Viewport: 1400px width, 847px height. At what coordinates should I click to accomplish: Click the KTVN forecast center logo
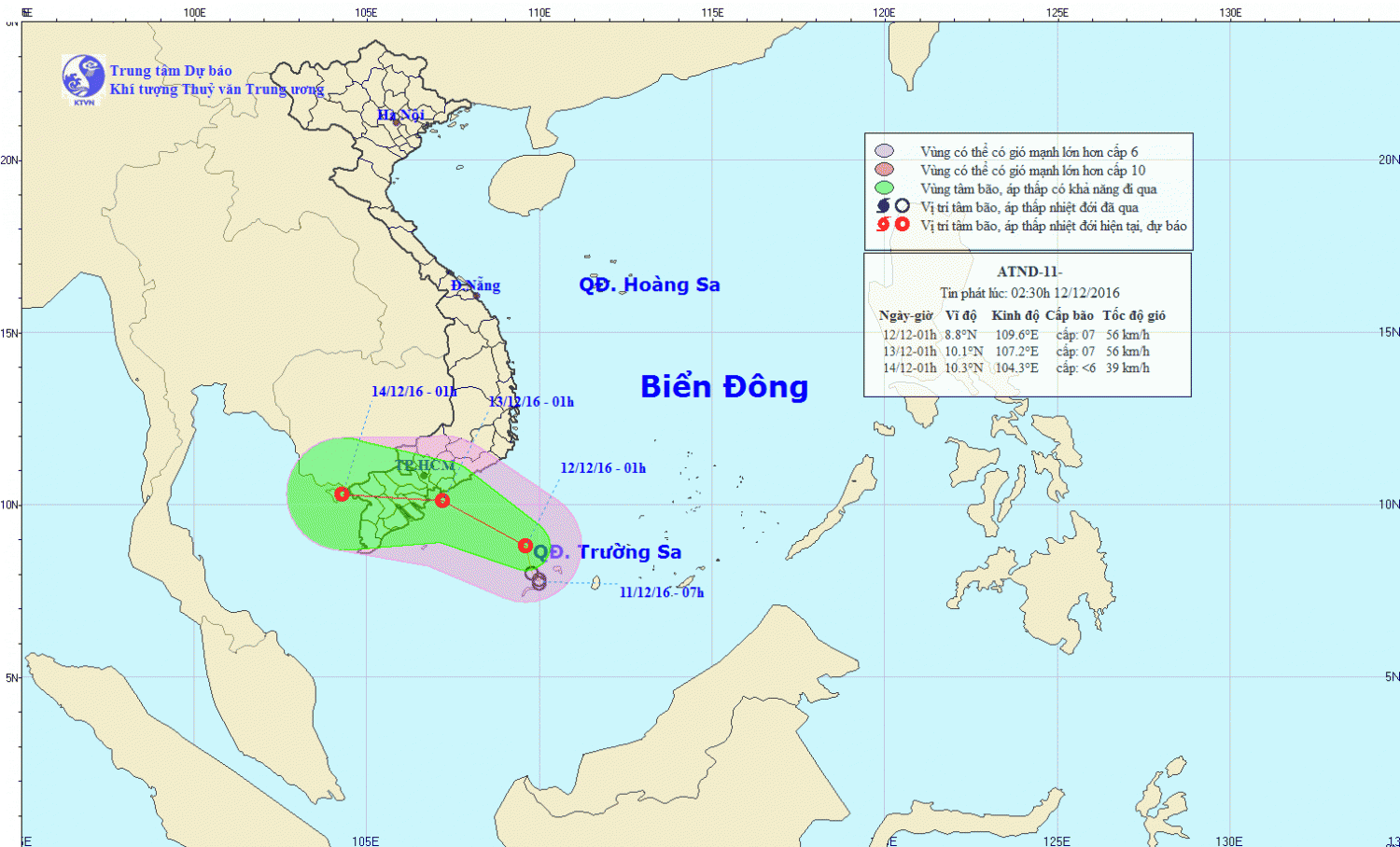point(83,79)
